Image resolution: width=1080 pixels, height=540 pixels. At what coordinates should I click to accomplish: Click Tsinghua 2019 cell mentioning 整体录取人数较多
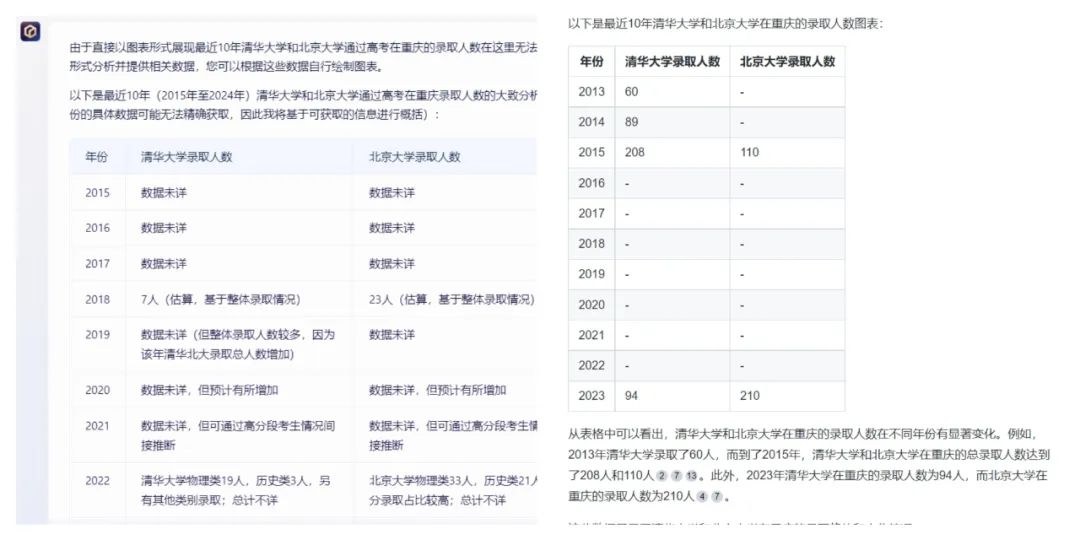(x=240, y=345)
